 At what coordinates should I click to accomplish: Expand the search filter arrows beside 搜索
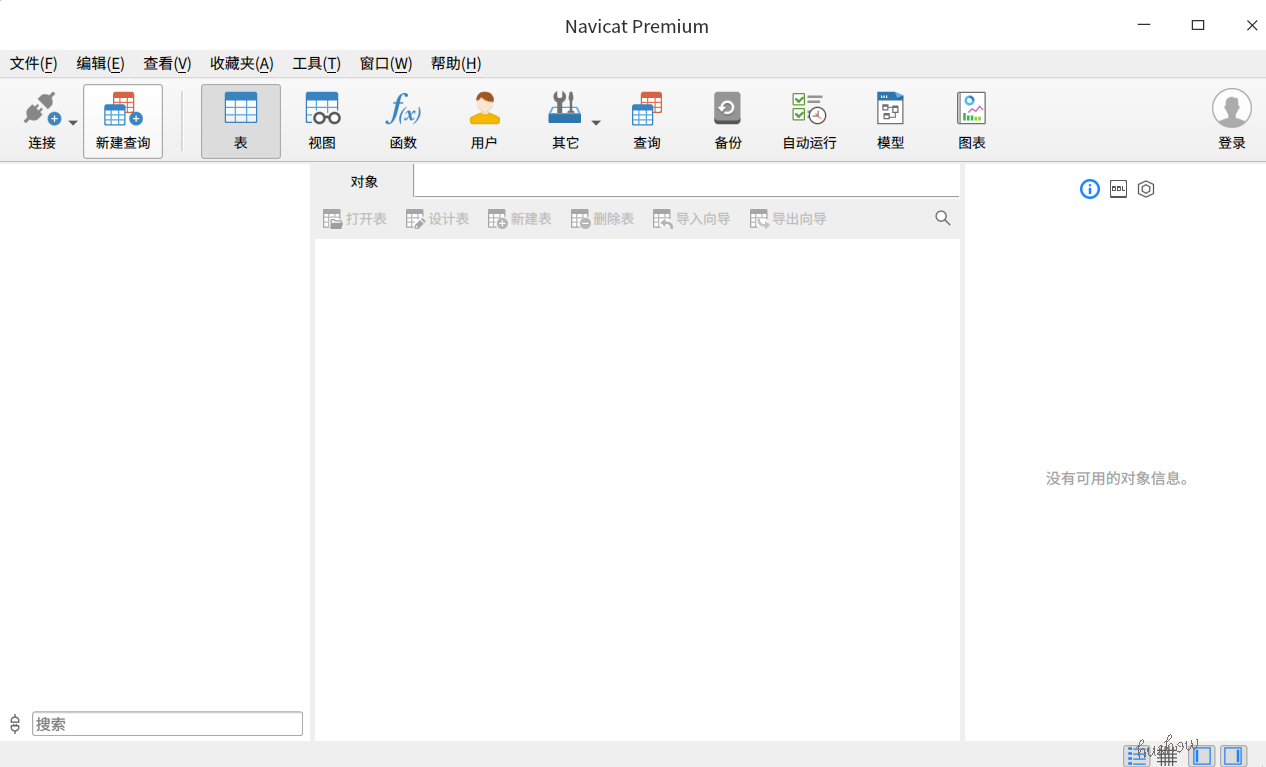[15, 724]
